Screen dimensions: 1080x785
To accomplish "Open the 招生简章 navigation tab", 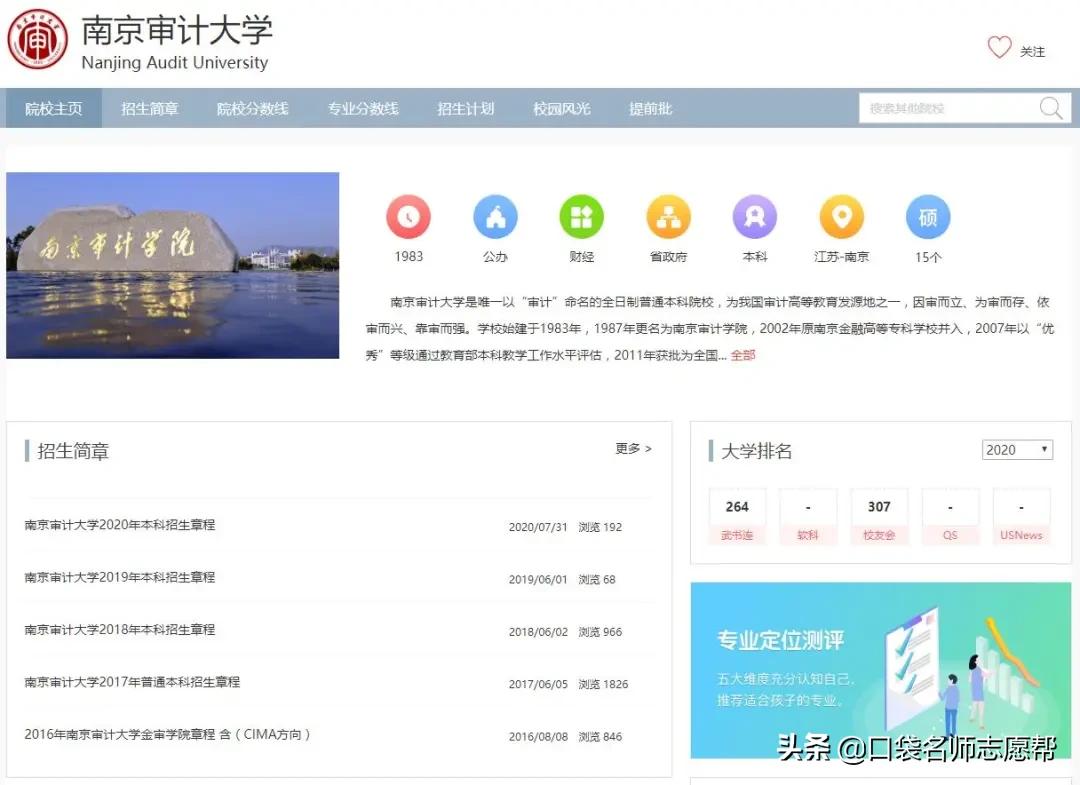I will point(149,108).
